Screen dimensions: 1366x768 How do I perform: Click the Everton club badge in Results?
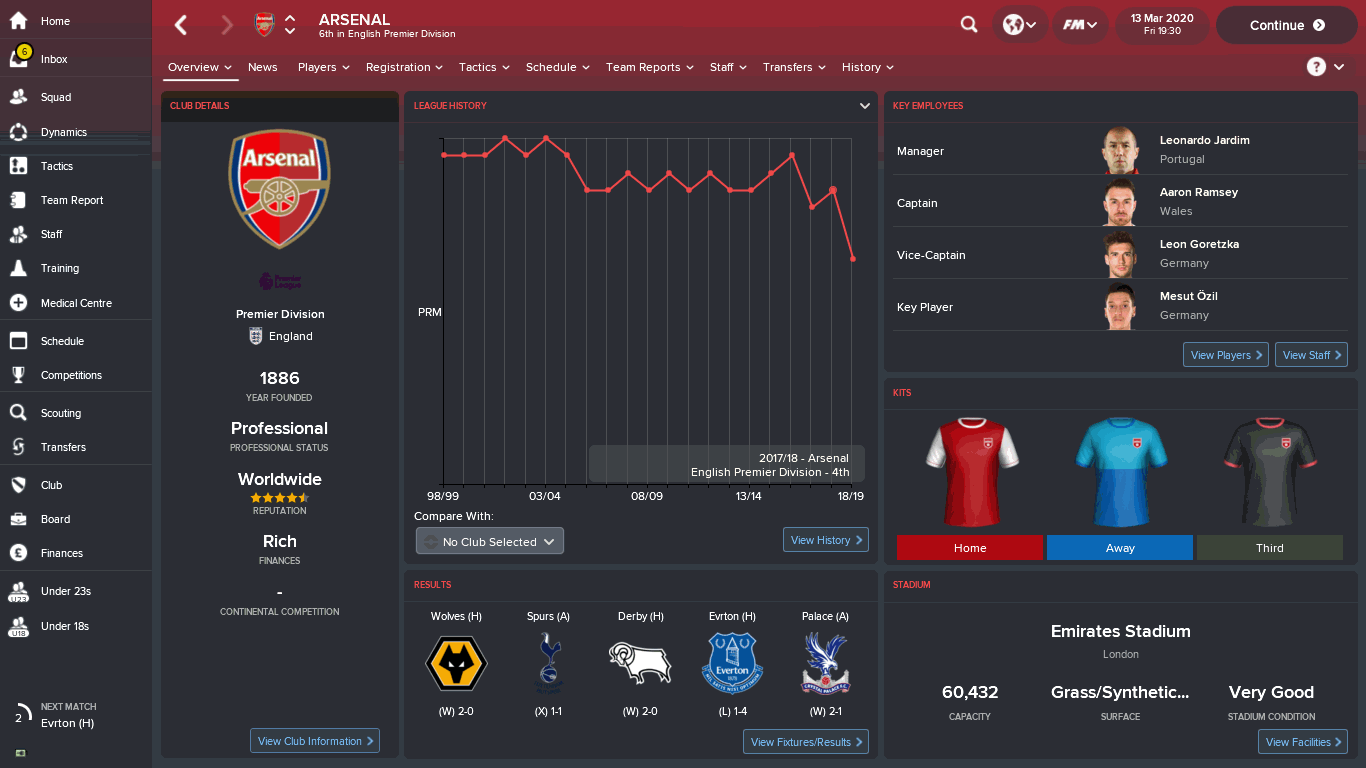[x=732, y=663]
